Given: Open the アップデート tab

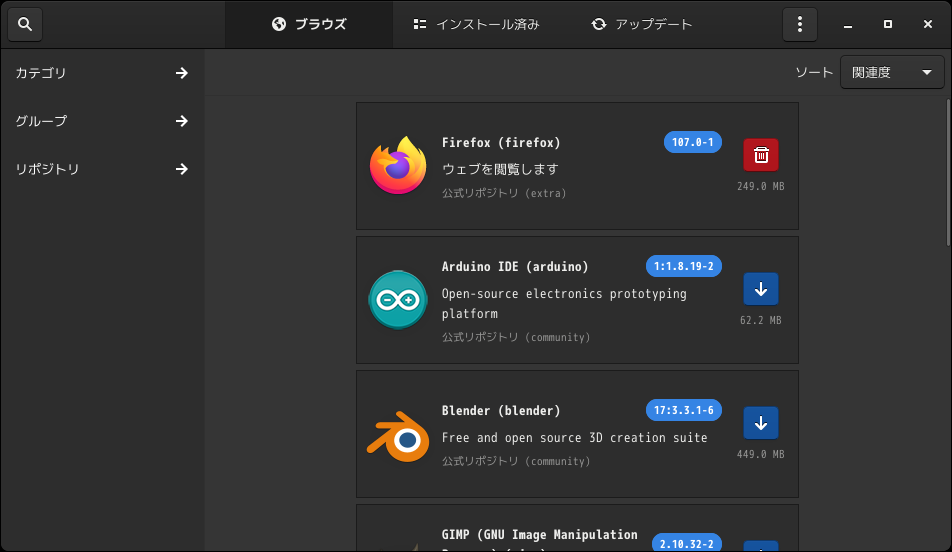Looking at the screenshot, I should click(642, 24).
